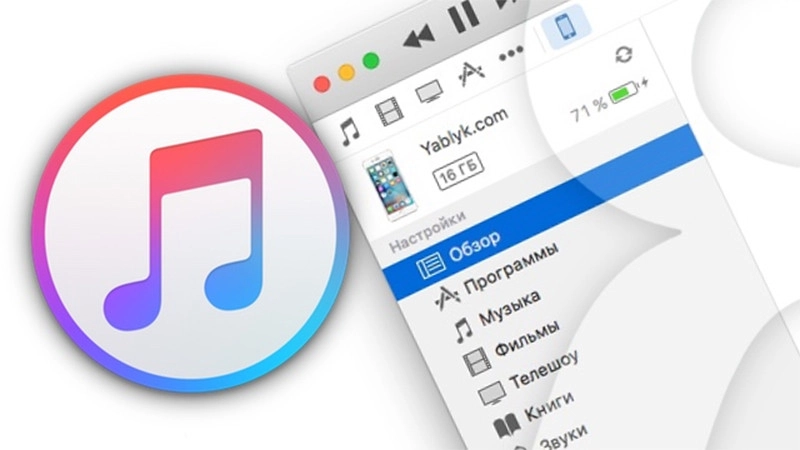Screen dimensions: 800x450
Task: Click the large iTunes logo
Action: click(190, 233)
